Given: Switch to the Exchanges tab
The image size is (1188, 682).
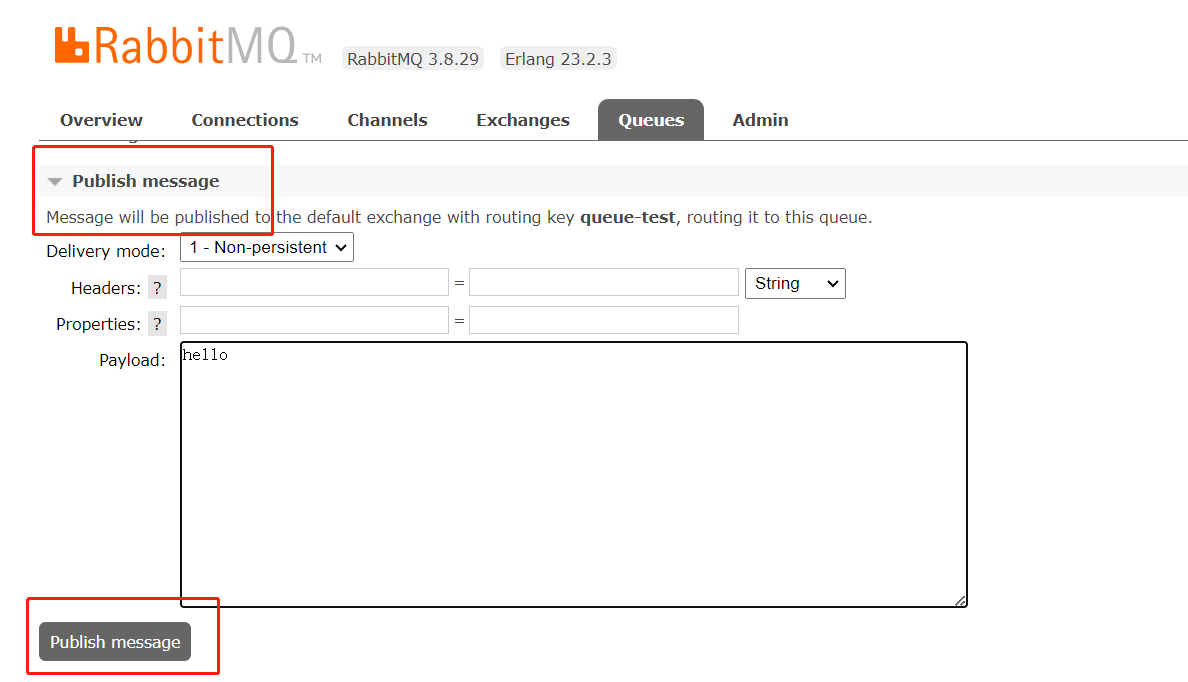Looking at the screenshot, I should tap(522, 119).
